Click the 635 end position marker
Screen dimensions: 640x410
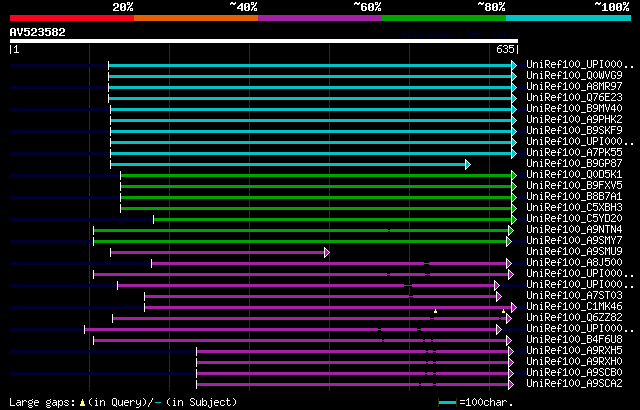[x=505, y=49]
